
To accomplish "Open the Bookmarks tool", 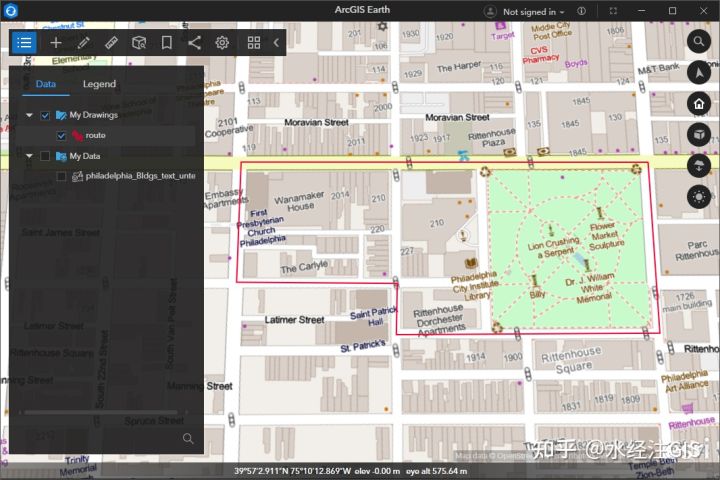I will pos(167,43).
